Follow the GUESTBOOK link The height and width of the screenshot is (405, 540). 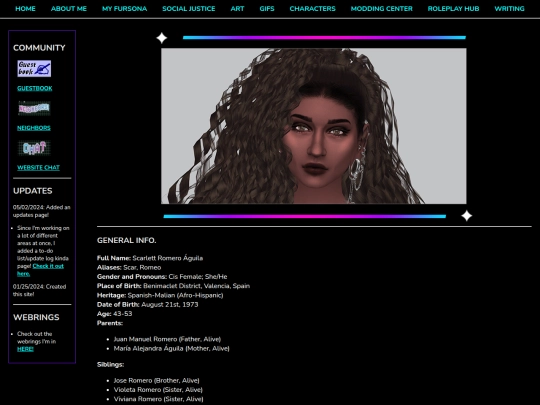pyautogui.click(x=35, y=89)
